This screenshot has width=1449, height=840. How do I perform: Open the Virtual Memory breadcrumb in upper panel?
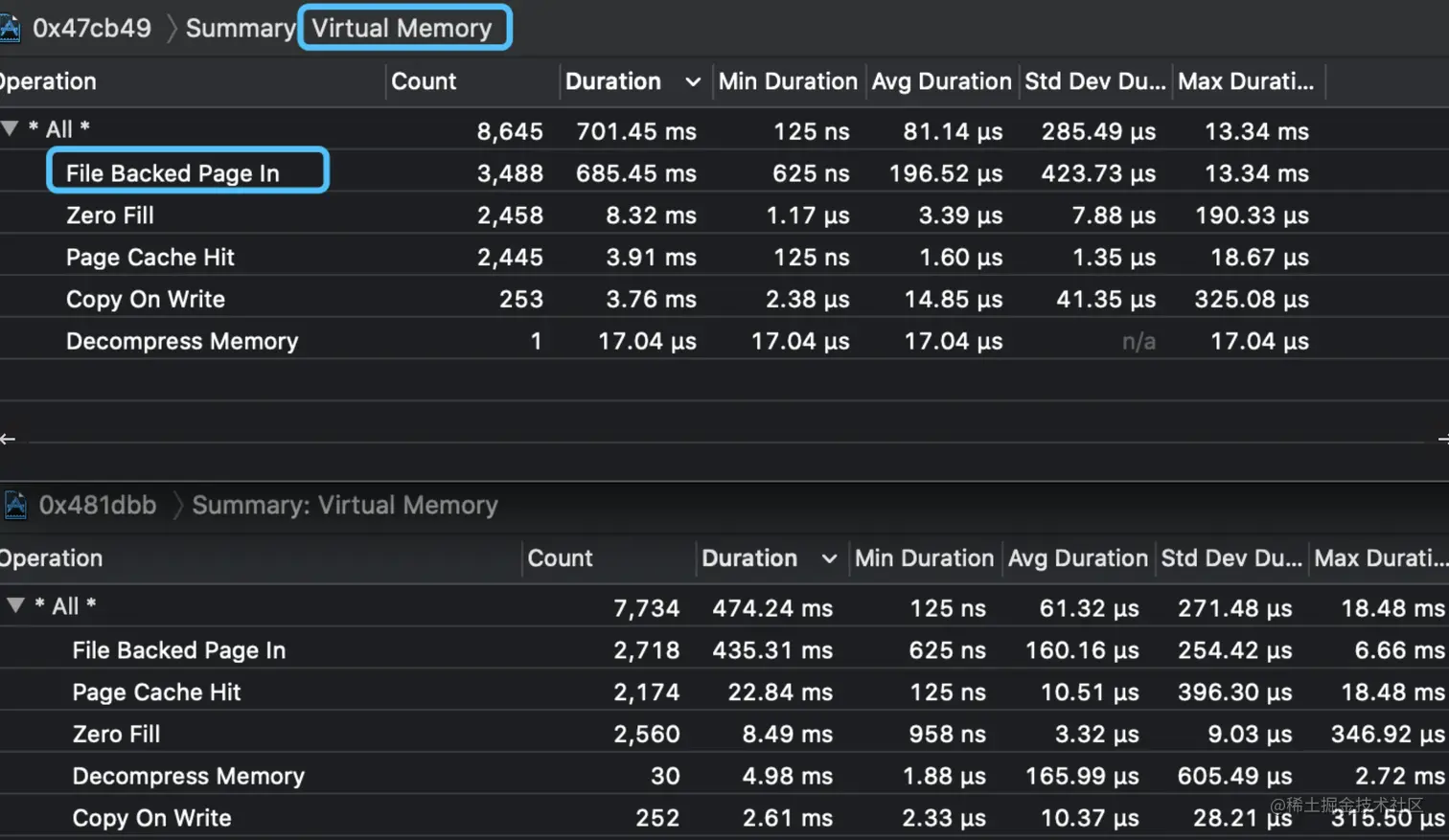pyautogui.click(x=404, y=28)
